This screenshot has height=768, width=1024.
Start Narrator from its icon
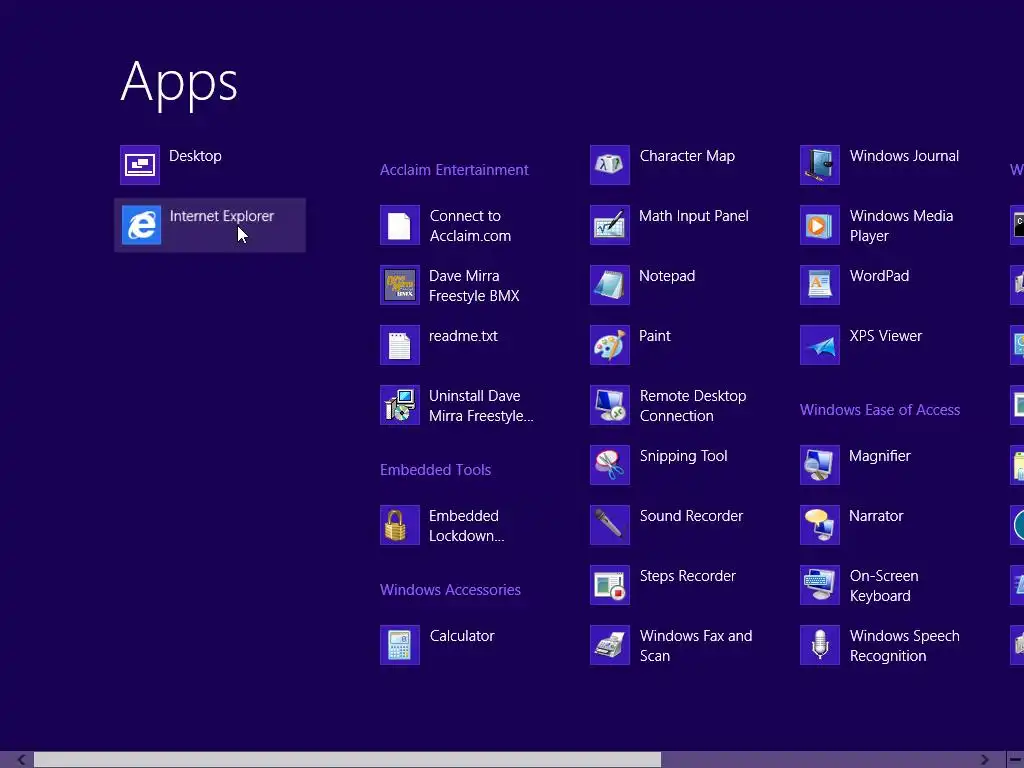click(x=820, y=525)
